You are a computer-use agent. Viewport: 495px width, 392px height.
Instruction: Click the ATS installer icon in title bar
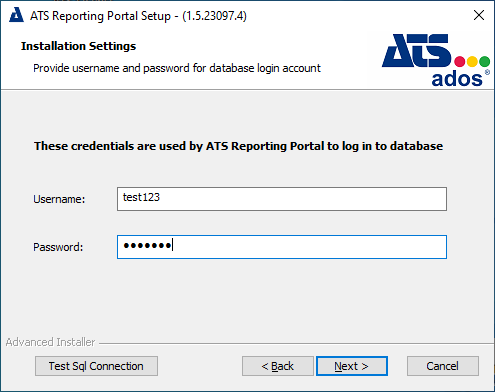(x=16, y=15)
